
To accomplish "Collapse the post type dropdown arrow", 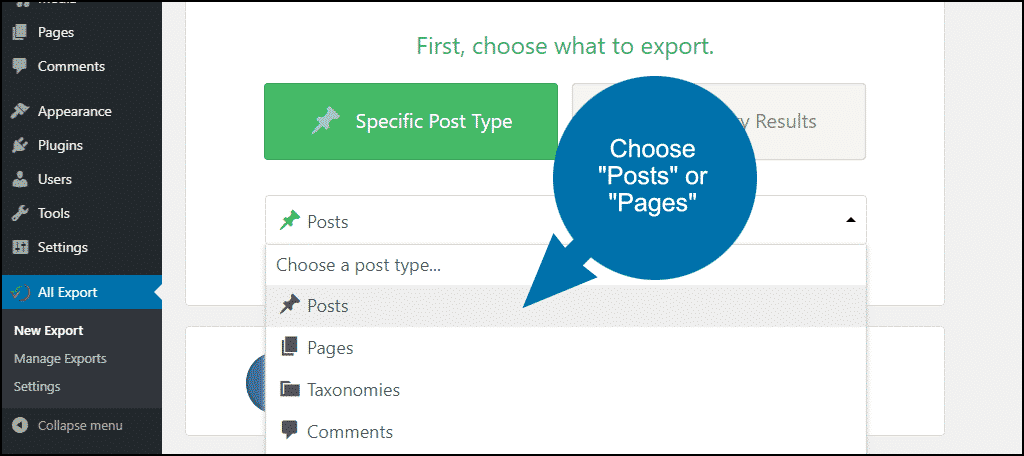I will click(850, 221).
